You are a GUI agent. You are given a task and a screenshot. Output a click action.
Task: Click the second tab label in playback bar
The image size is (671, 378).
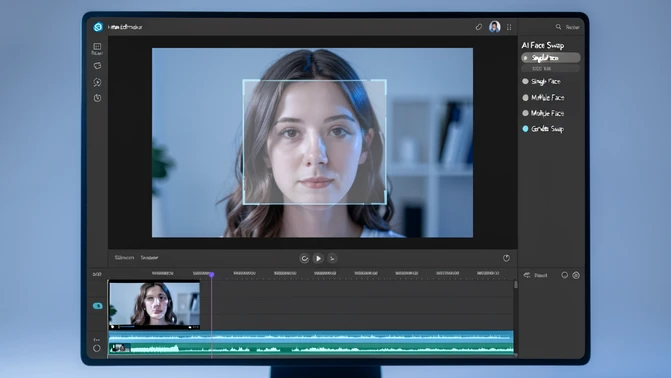[x=149, y=258]
